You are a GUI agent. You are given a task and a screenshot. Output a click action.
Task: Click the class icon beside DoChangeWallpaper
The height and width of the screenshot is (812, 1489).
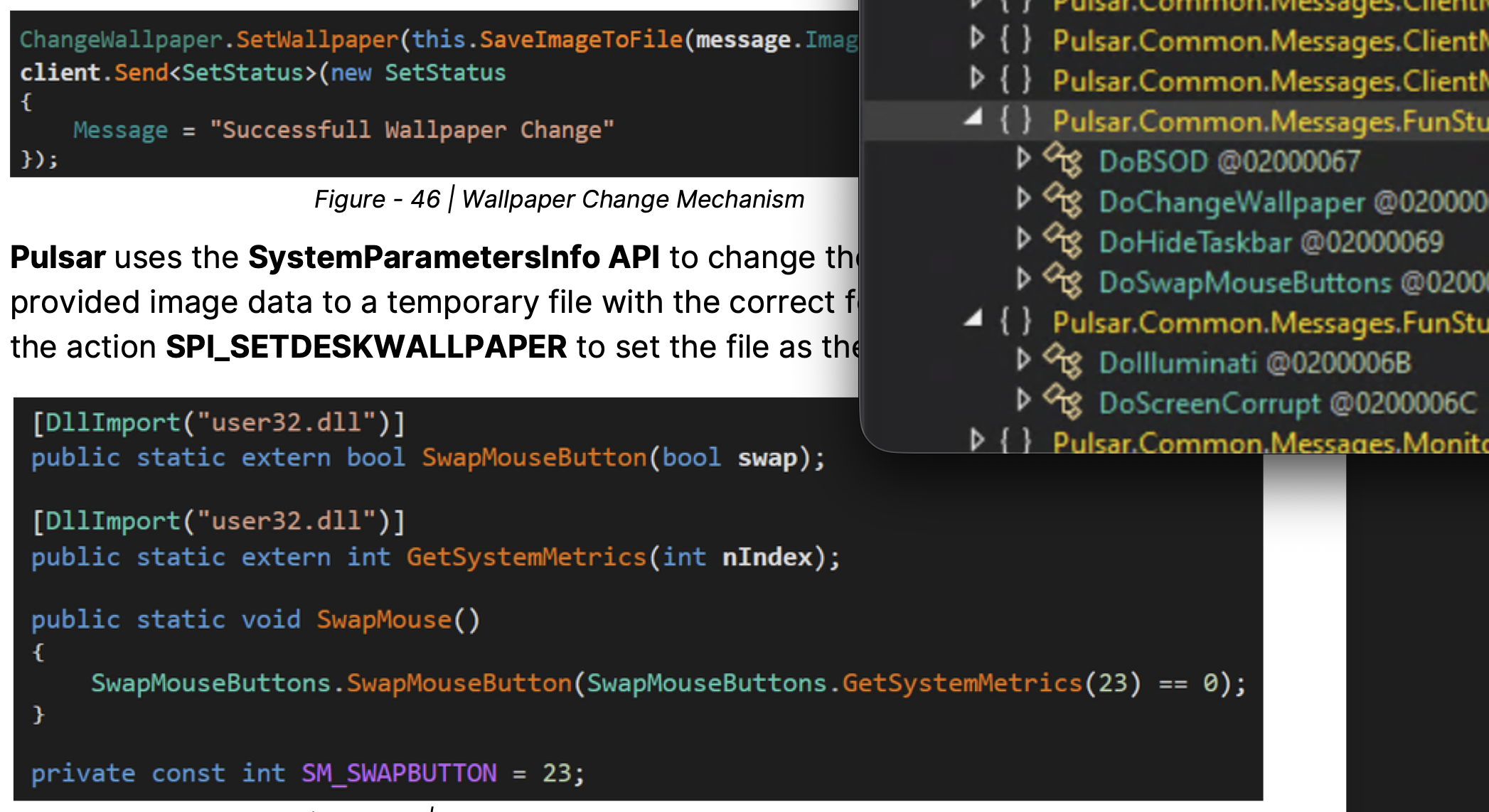point(1063,201)
